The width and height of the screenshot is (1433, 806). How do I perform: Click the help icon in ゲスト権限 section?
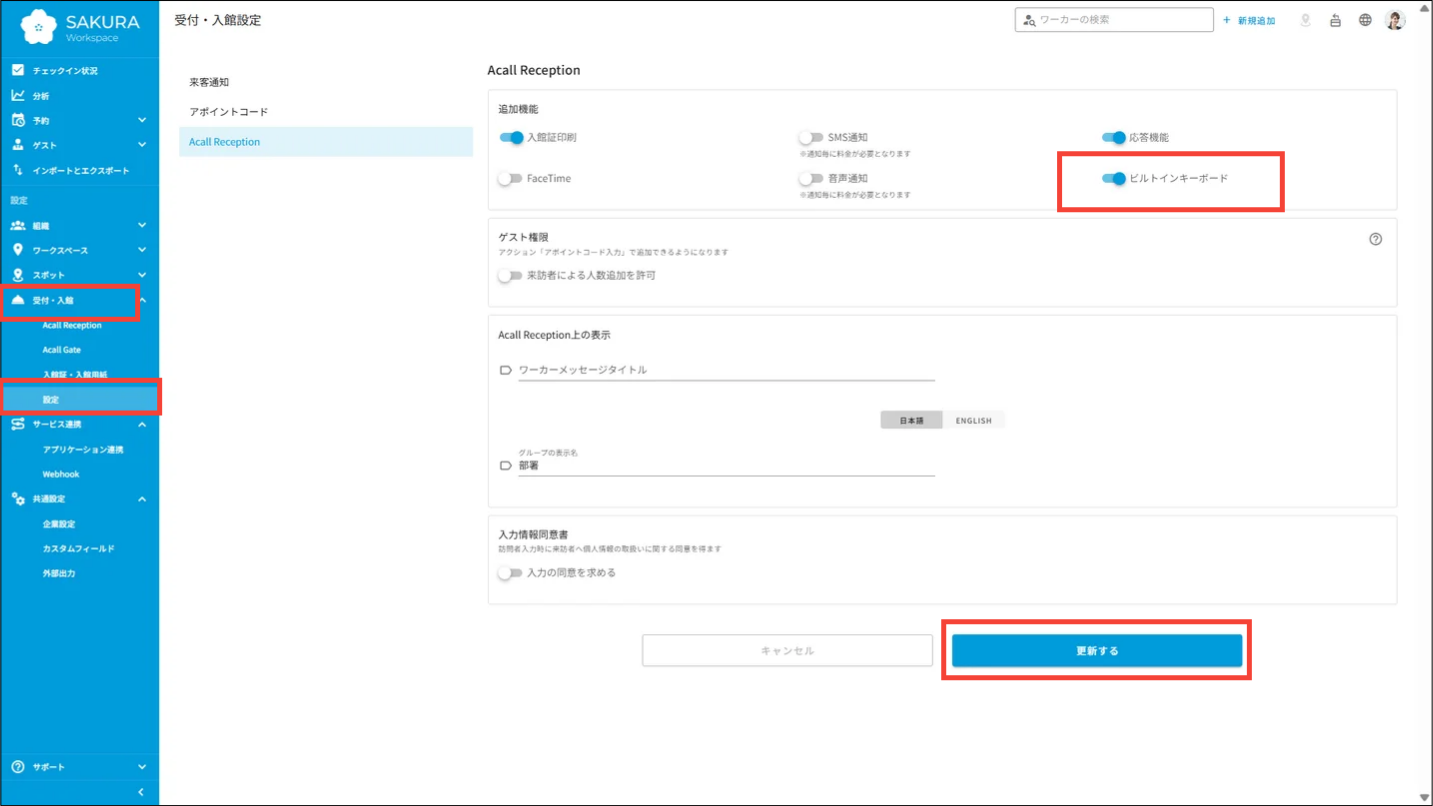(1376, 239)
